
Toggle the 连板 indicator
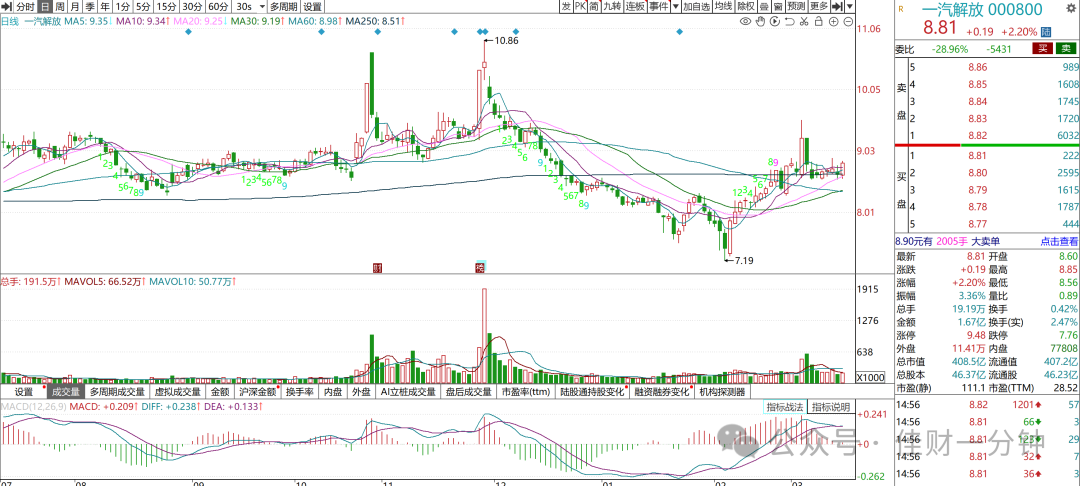pyautogui.click(x=636, y=6)
